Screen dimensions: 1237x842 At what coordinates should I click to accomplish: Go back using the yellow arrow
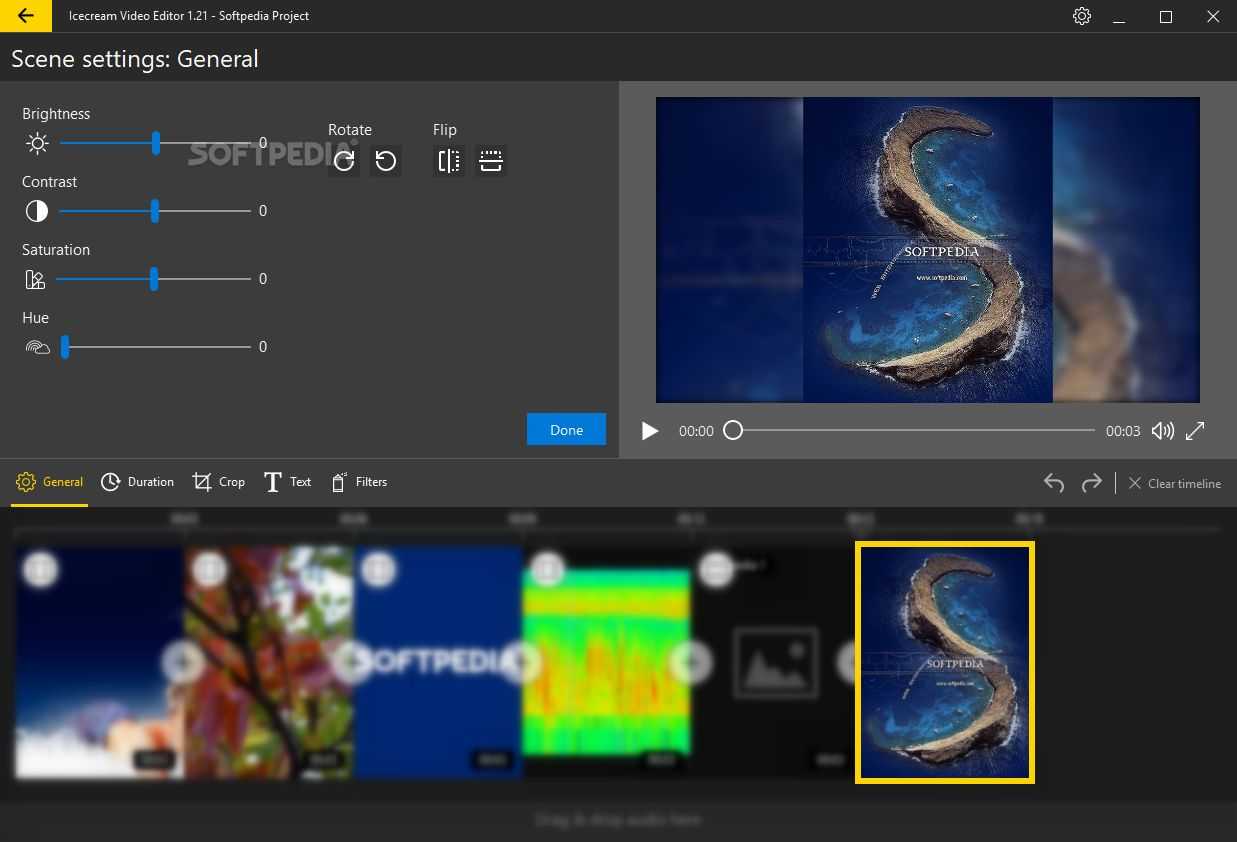coord(26,16)
